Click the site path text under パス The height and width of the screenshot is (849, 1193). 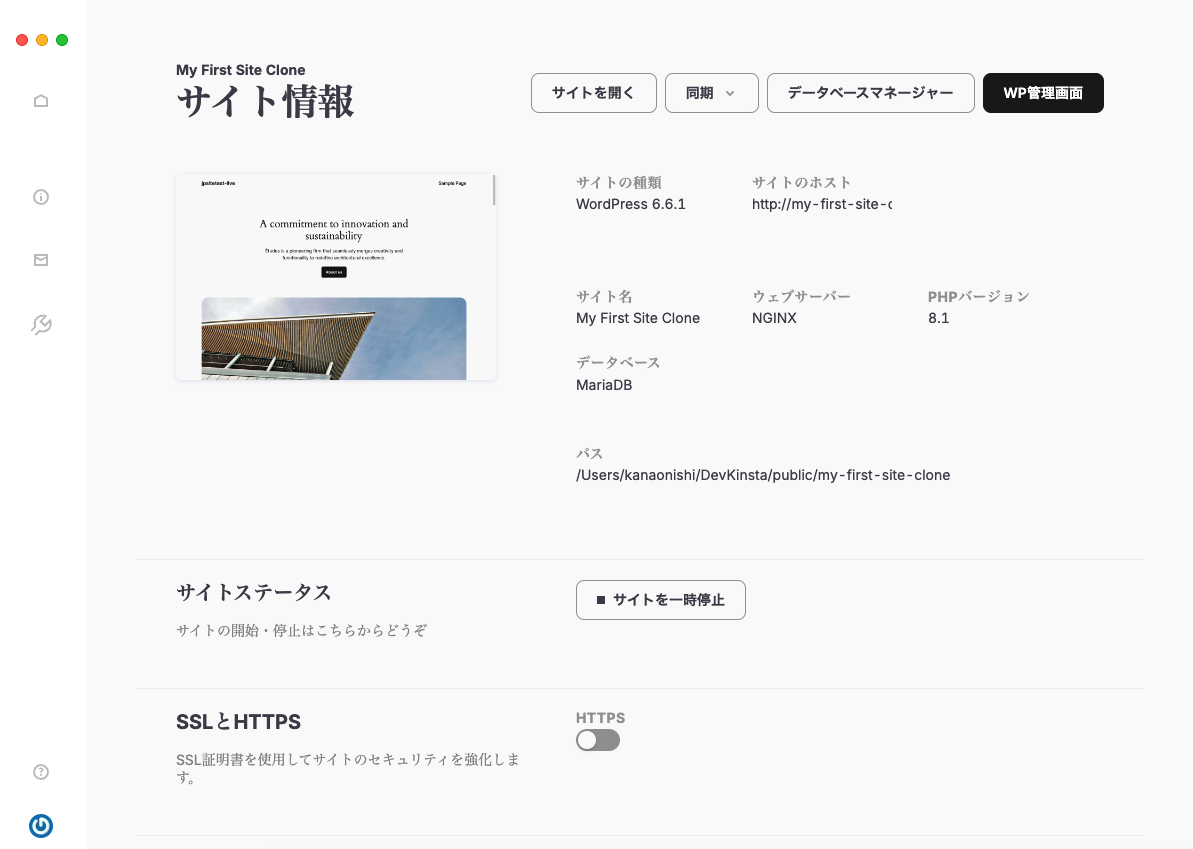763,475
